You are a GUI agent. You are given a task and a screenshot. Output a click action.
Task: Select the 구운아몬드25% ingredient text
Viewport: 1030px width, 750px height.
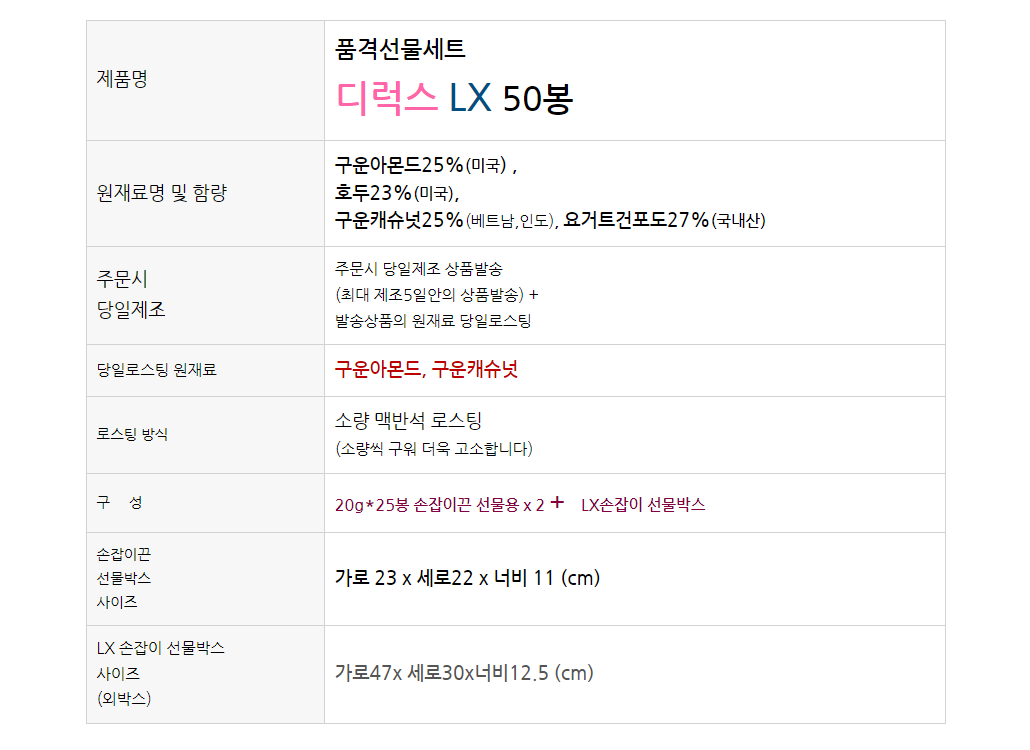click(399, 165)
